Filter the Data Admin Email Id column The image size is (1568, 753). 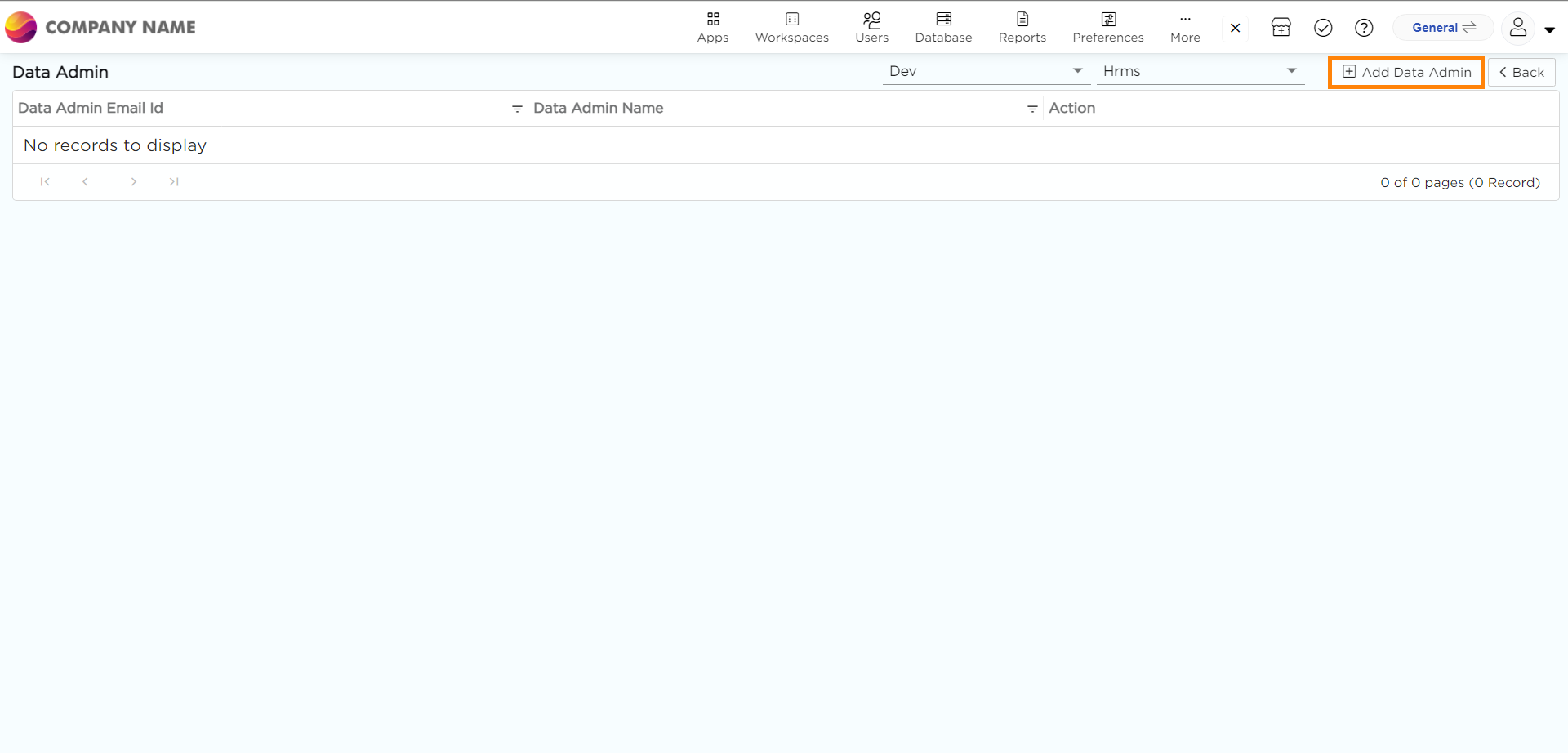517,109
